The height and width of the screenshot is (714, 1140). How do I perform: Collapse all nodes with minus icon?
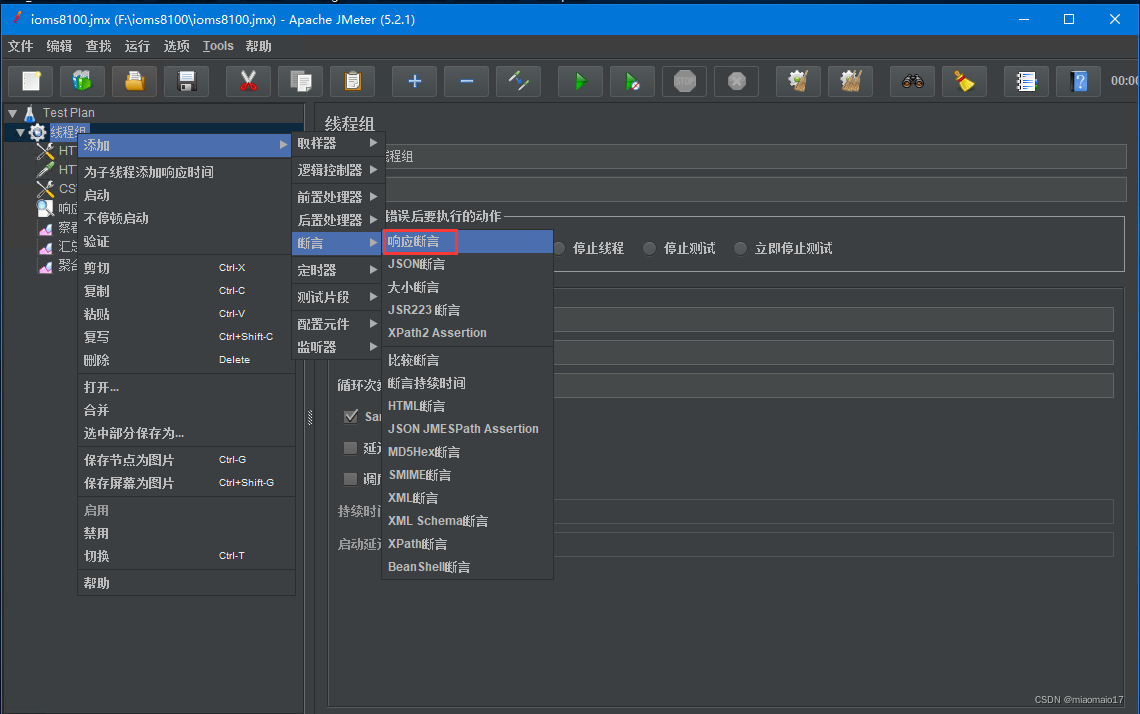(x=467, y=81)
